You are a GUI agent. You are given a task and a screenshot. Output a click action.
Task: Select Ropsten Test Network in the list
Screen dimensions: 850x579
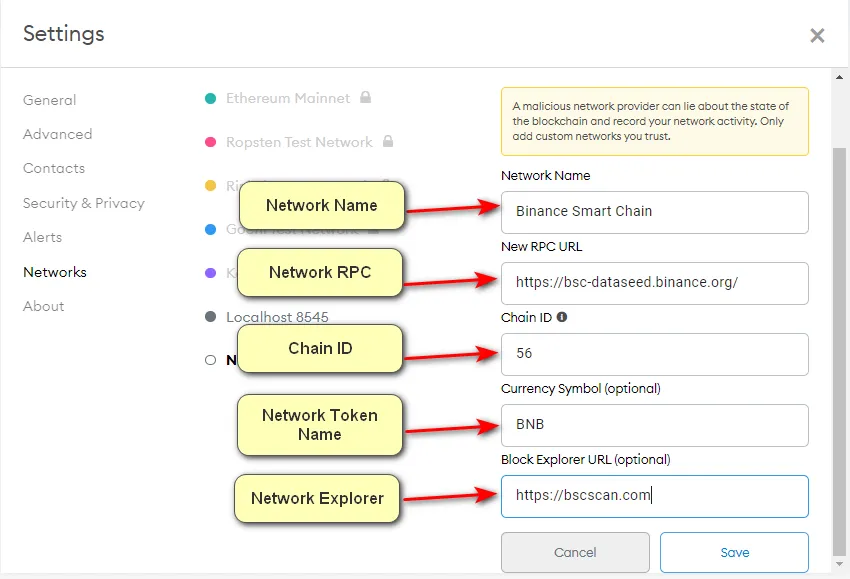[299, 142]
